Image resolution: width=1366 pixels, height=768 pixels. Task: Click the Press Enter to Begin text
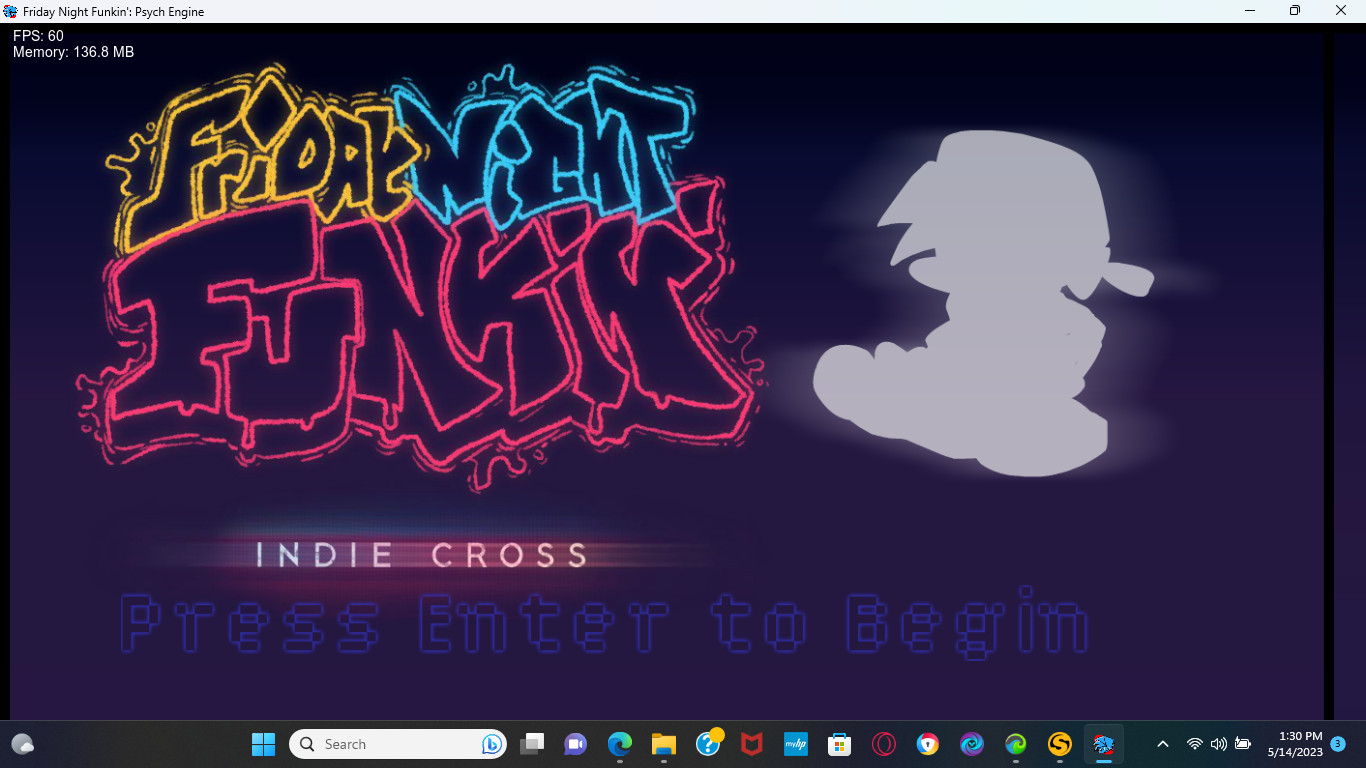click(605, 625)
